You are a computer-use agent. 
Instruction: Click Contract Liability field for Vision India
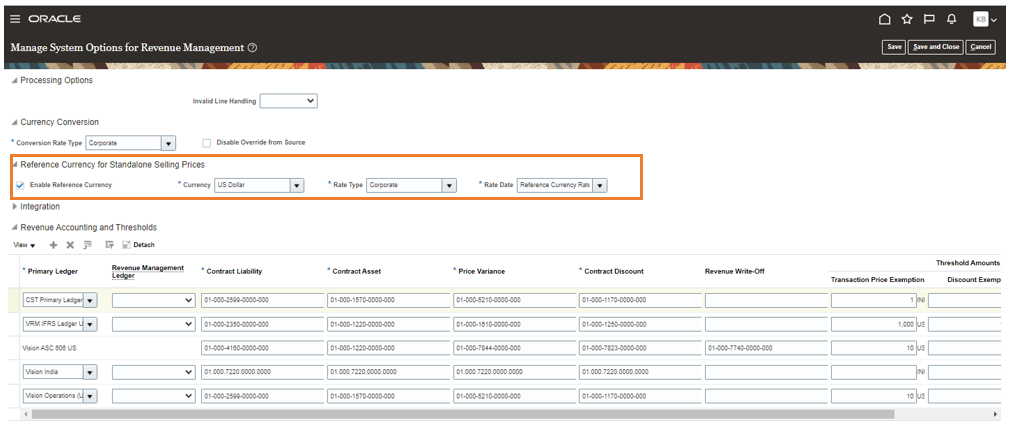(x=261, y=372)
